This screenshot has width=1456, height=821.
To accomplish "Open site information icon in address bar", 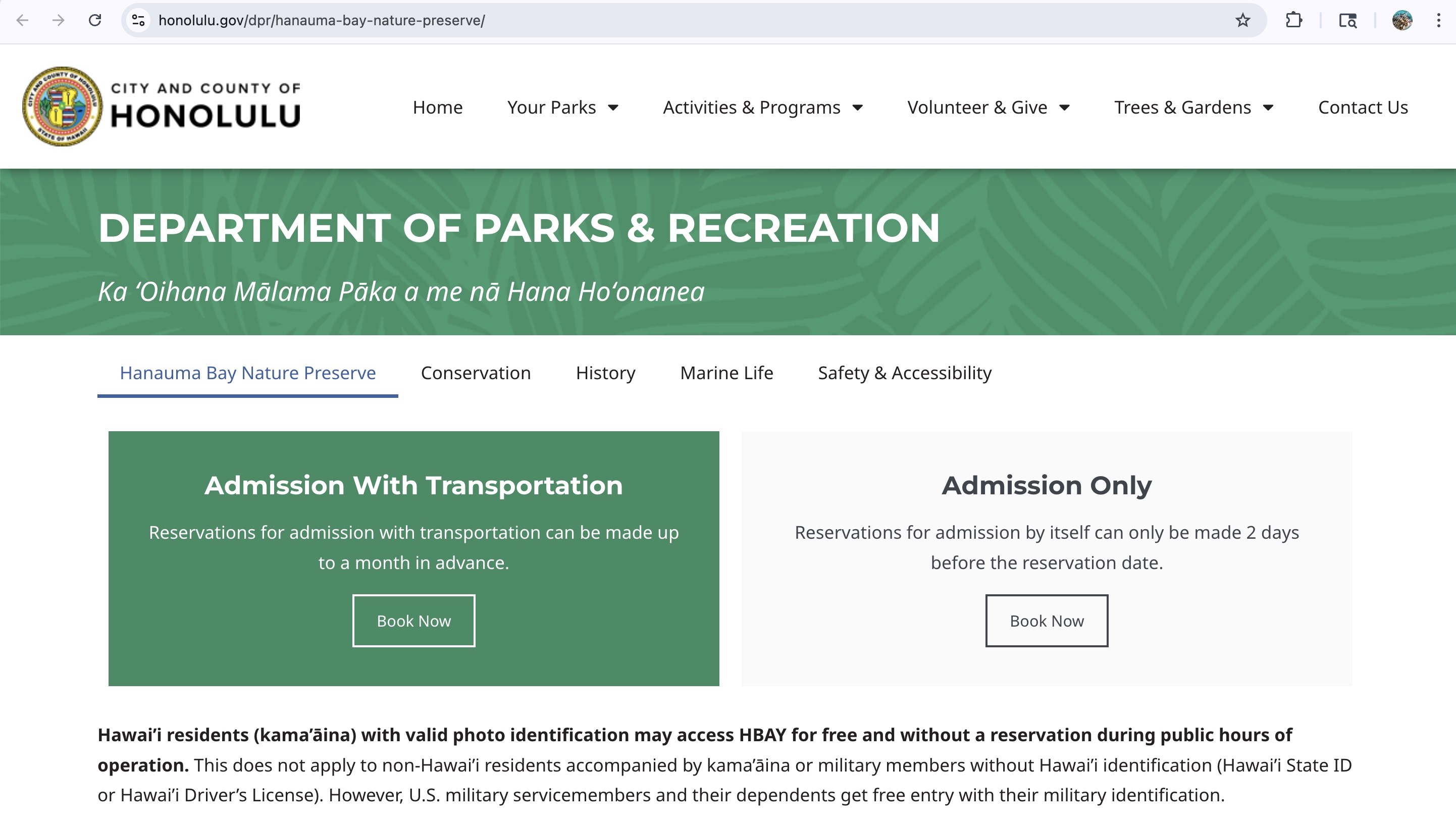I will point(138,20).
